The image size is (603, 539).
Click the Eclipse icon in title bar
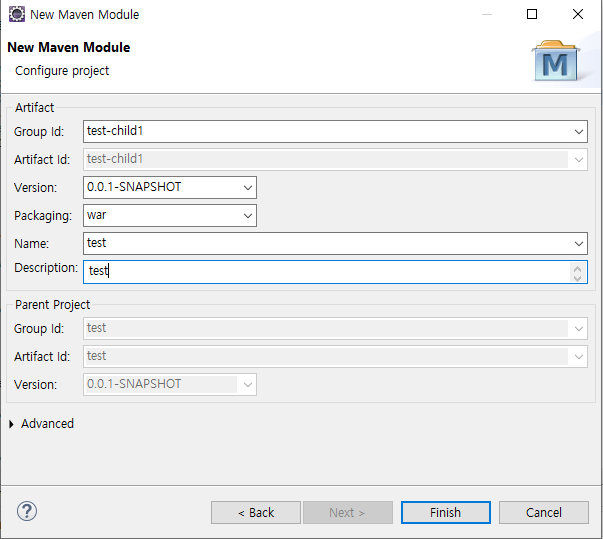17,14
